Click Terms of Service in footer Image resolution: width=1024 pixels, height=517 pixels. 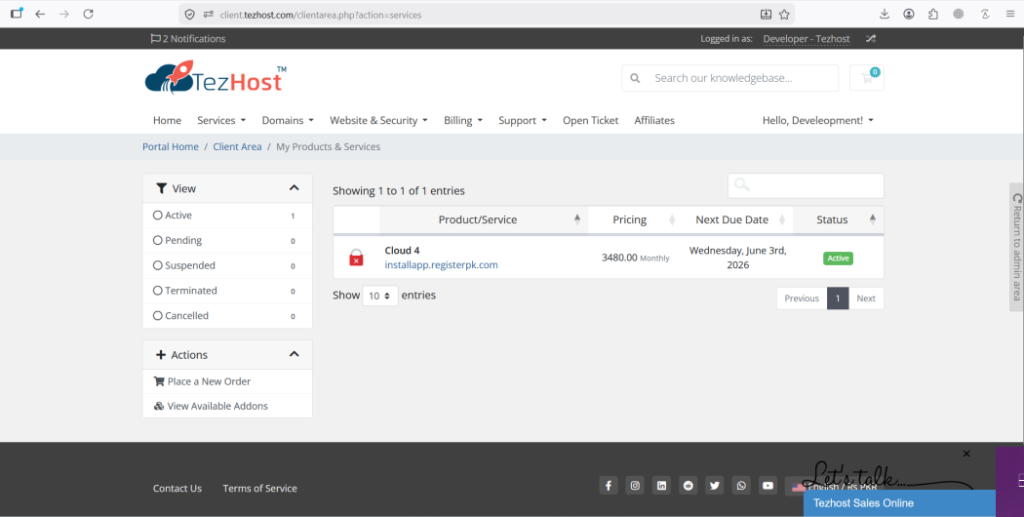pyautogui.click(x=260, y=488)
